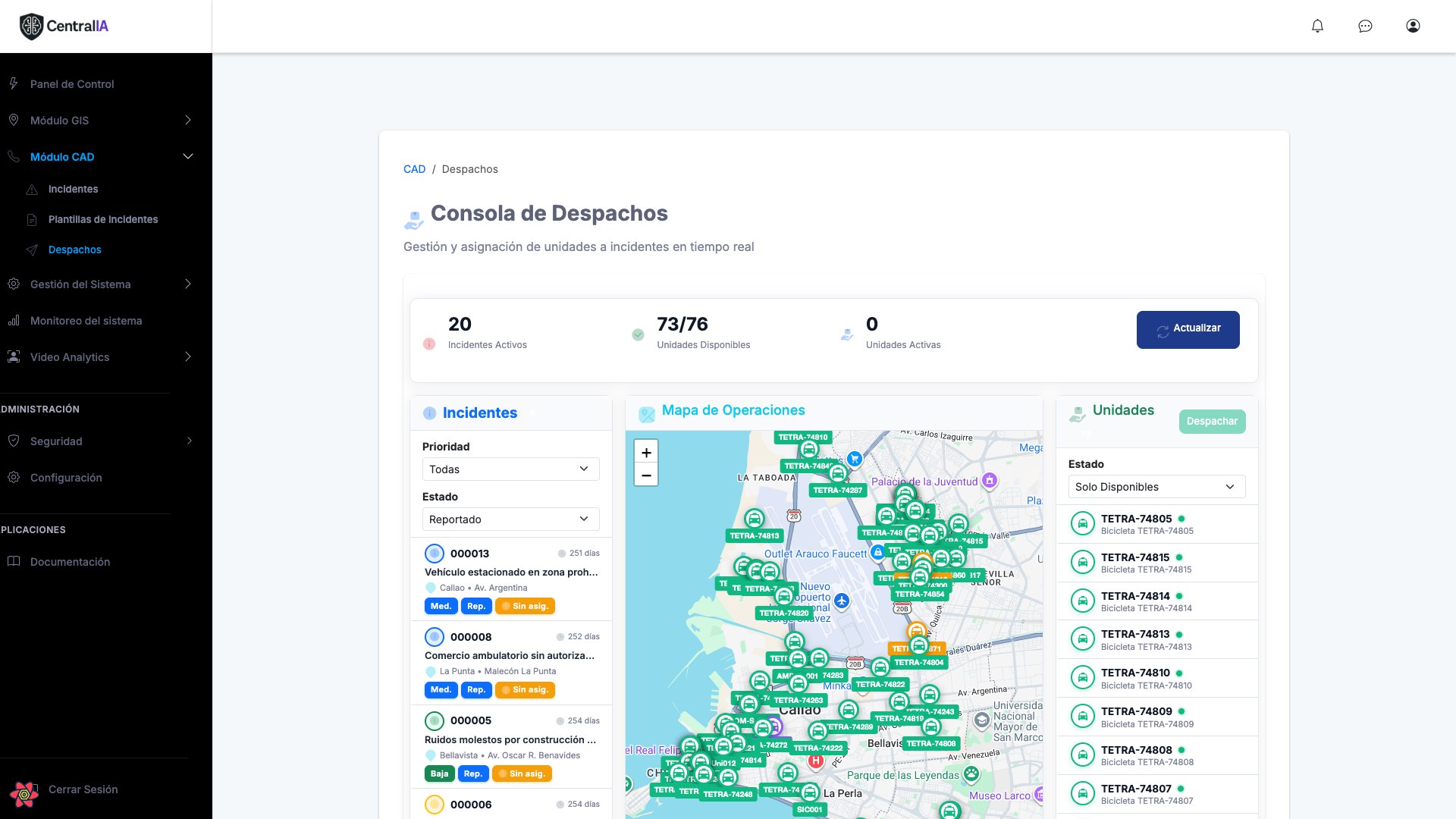1456x819 pixels.
Task: Click the Despachos paper plane icon
Action: pos(32,249)
